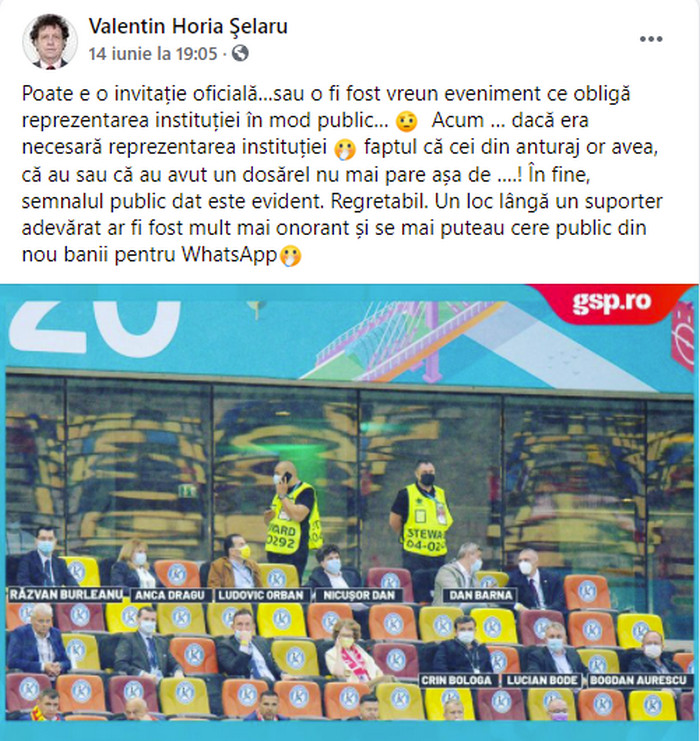Click the emoji after 'reprezentarea instituției'

coord(345,148)
